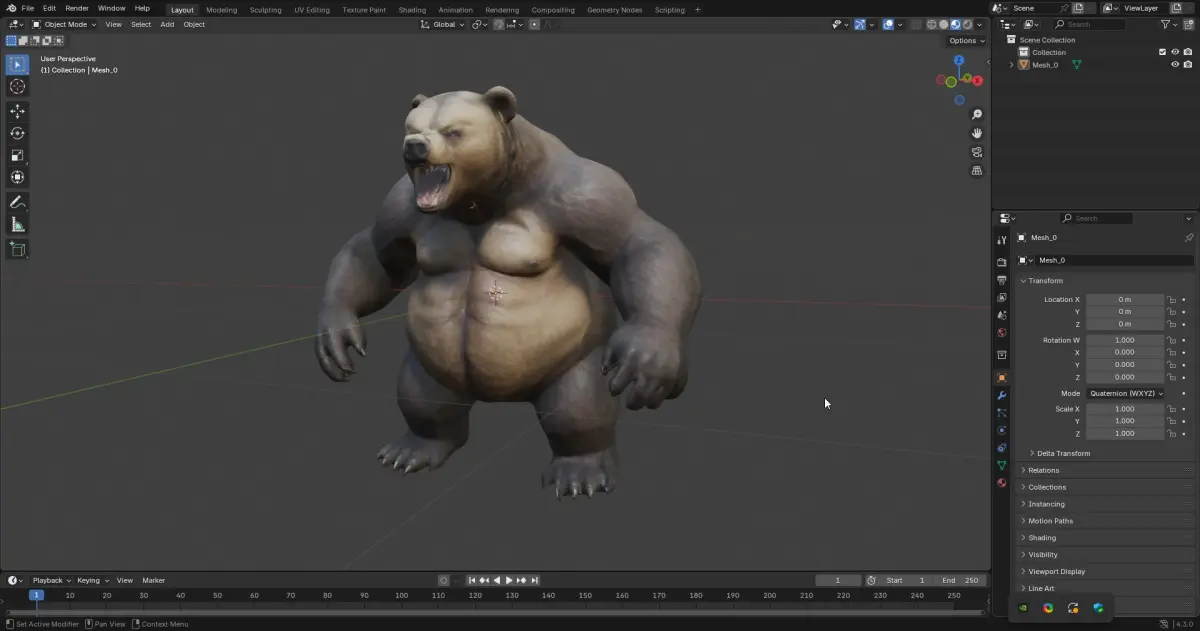Disable Mesh_0 in renders camera icon
1200x631 pixels.
point(1188,65)
